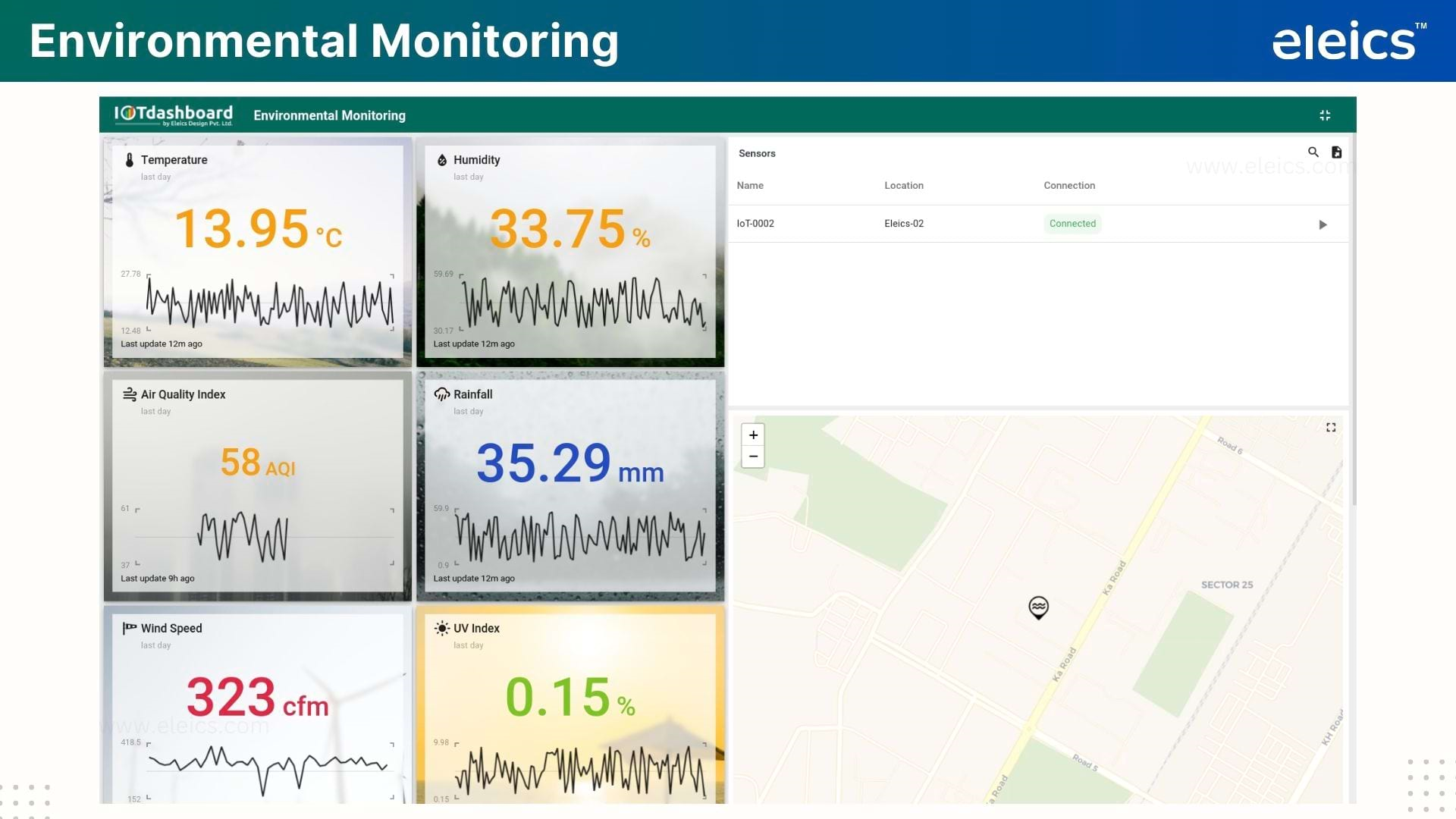Zoom in on the map
1456x819 pixels.
point(753,435)
